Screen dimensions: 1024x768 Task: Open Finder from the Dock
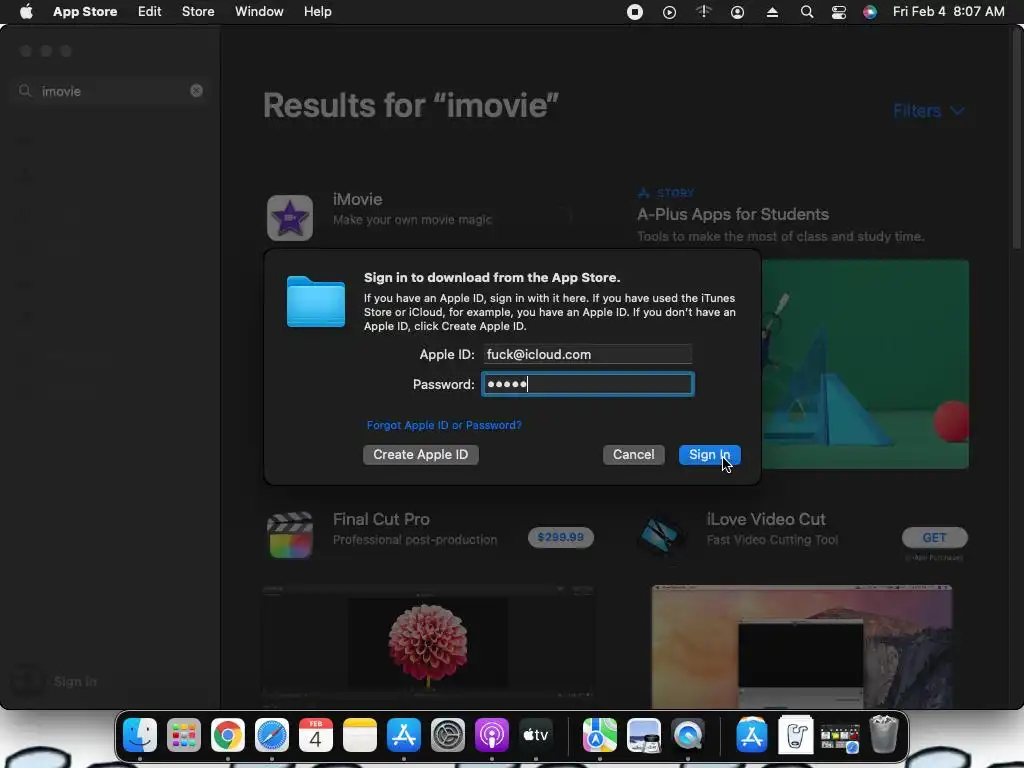140,735
